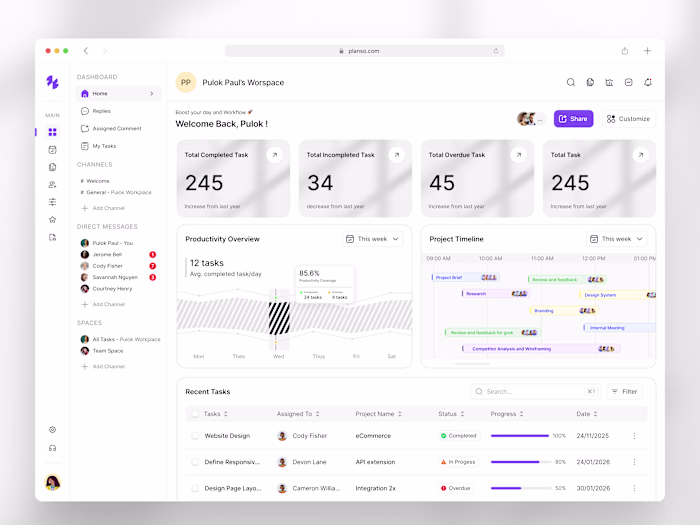Open more options for Website Design row

[x=634, y=436]
